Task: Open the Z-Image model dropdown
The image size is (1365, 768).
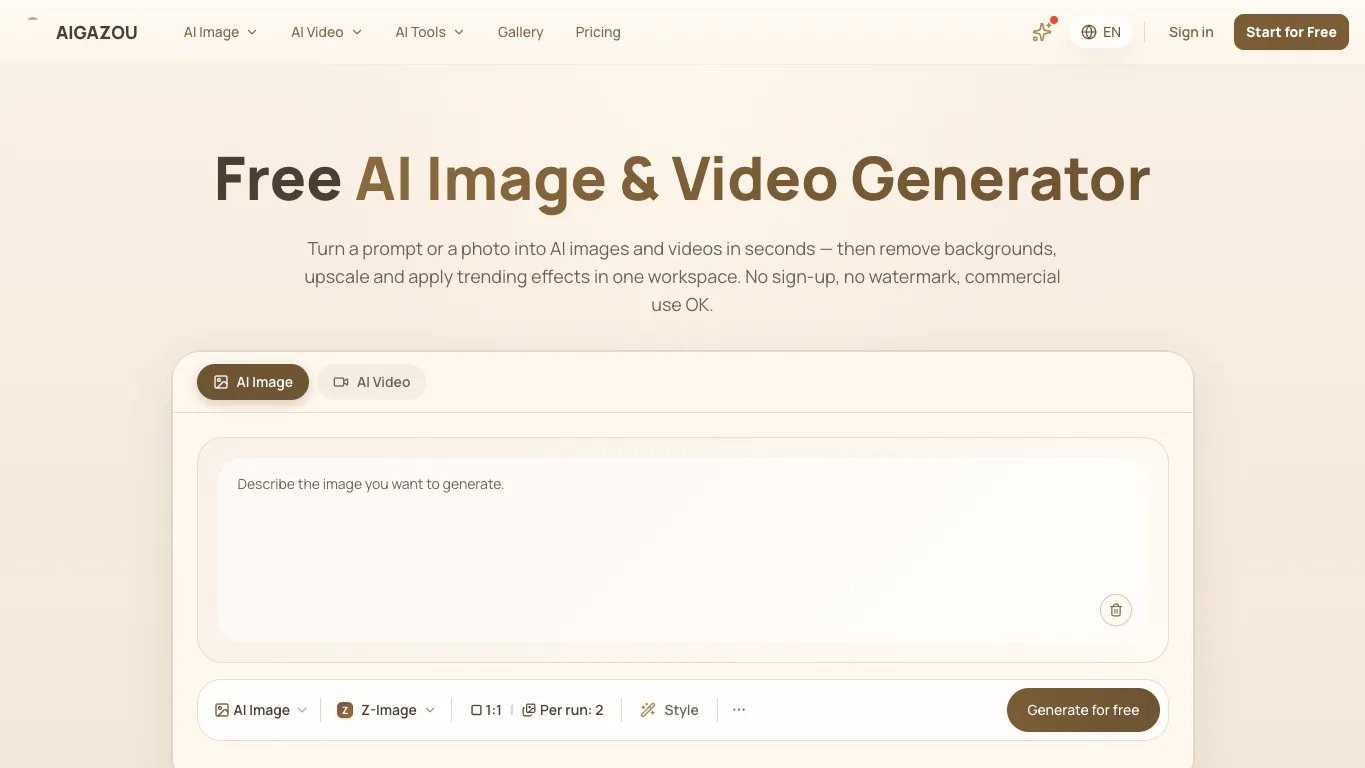Action: coord(387,710)
